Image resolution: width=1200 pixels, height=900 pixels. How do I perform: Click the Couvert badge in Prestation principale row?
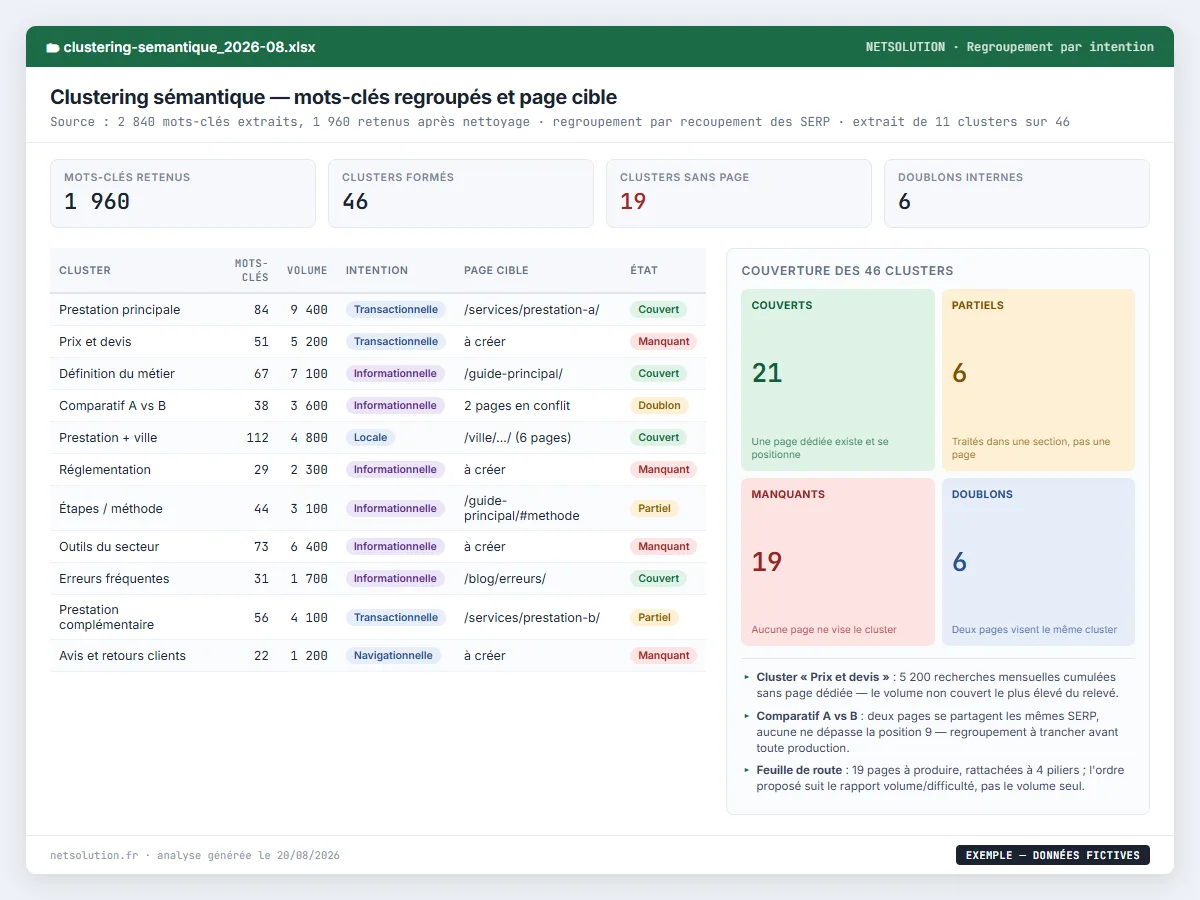pos(659,310)
